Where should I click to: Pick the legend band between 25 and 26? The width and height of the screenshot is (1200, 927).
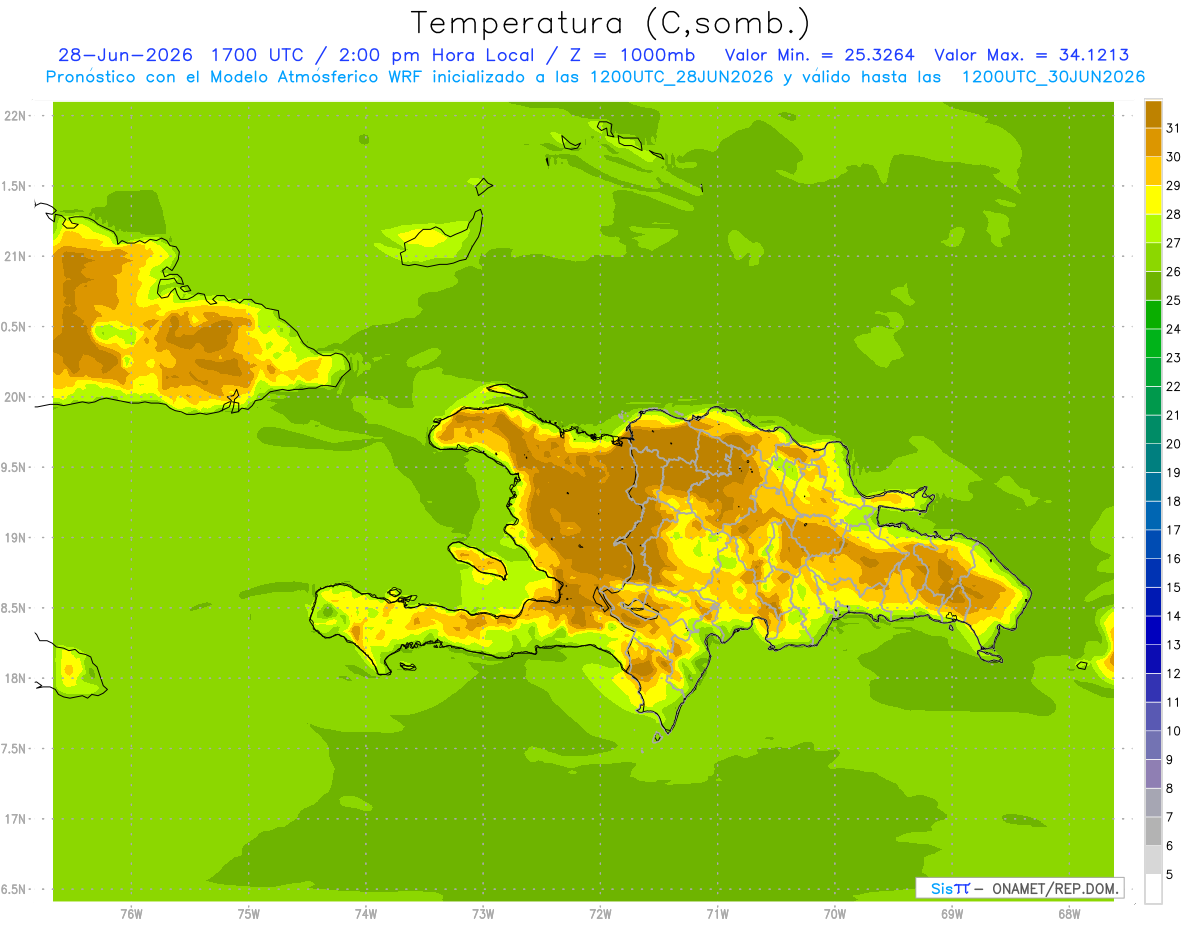click(1153, 285)
